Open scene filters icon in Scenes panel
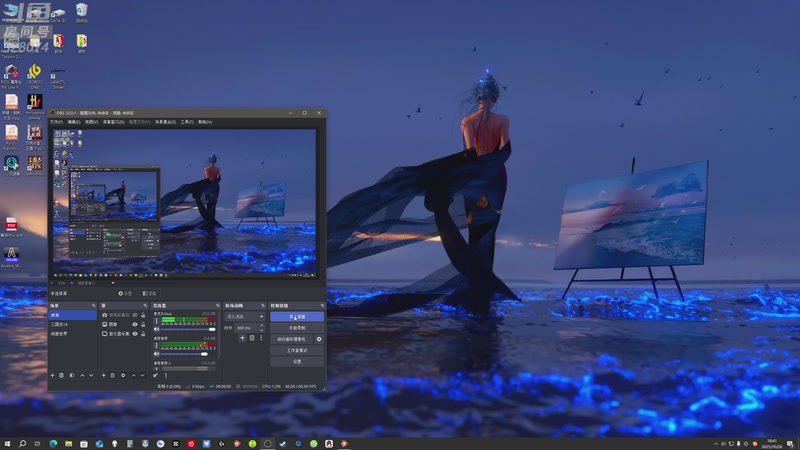Screen dimensions: 800x450 (x=72, y=376)
